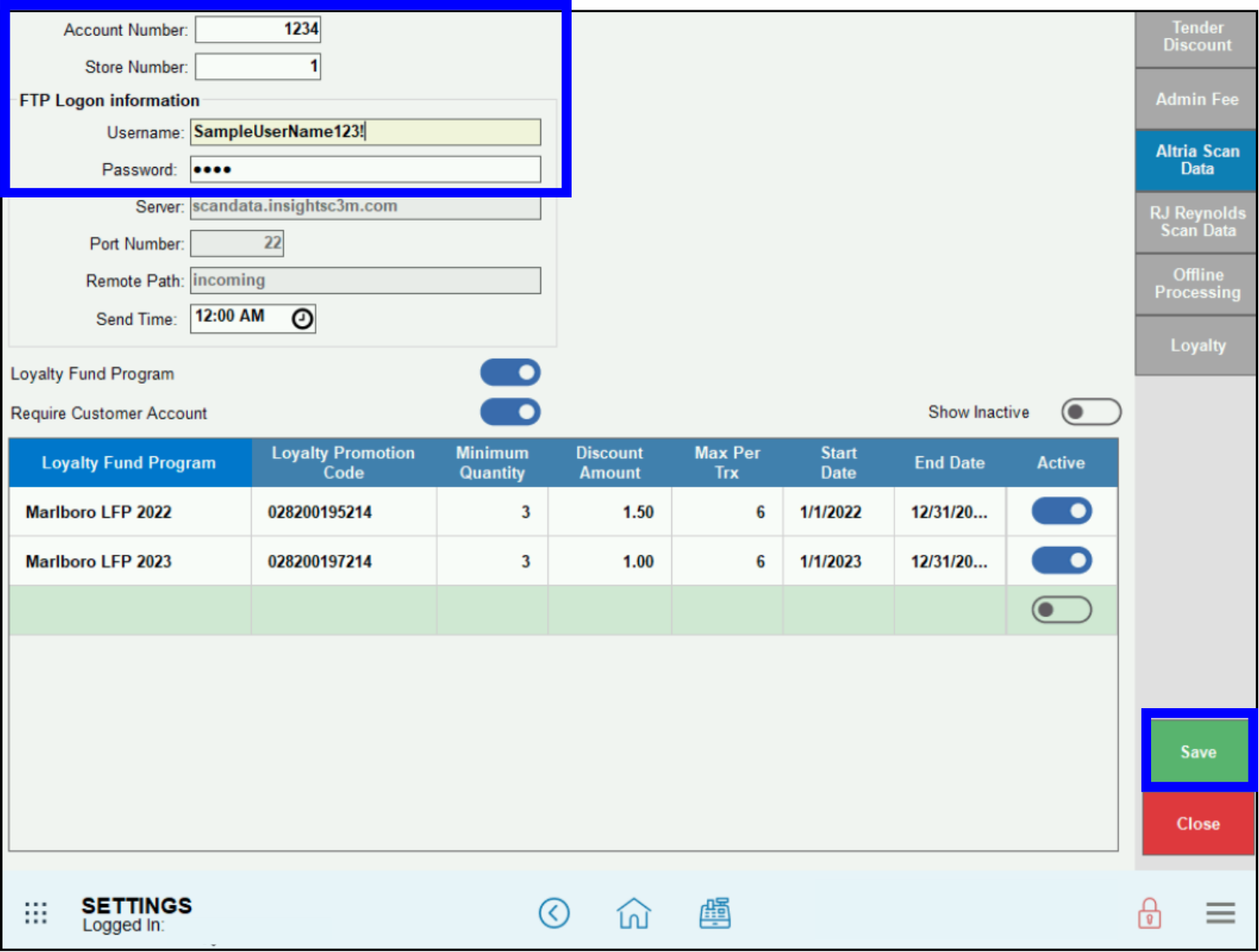The width and height of the screenshot is (1259, 952).
Task: Click the Server field
Action: (365, 207)
